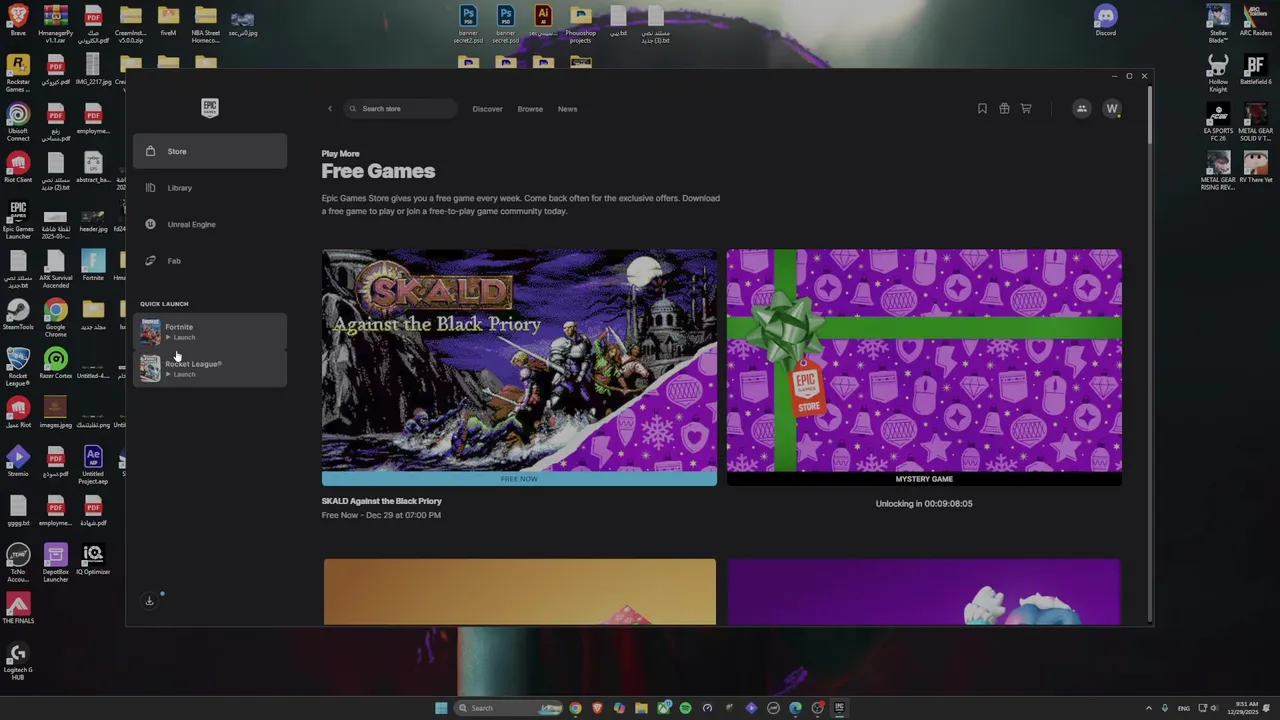
Task: Select Rockstar Games desktop icon
Action: [18, 73]
